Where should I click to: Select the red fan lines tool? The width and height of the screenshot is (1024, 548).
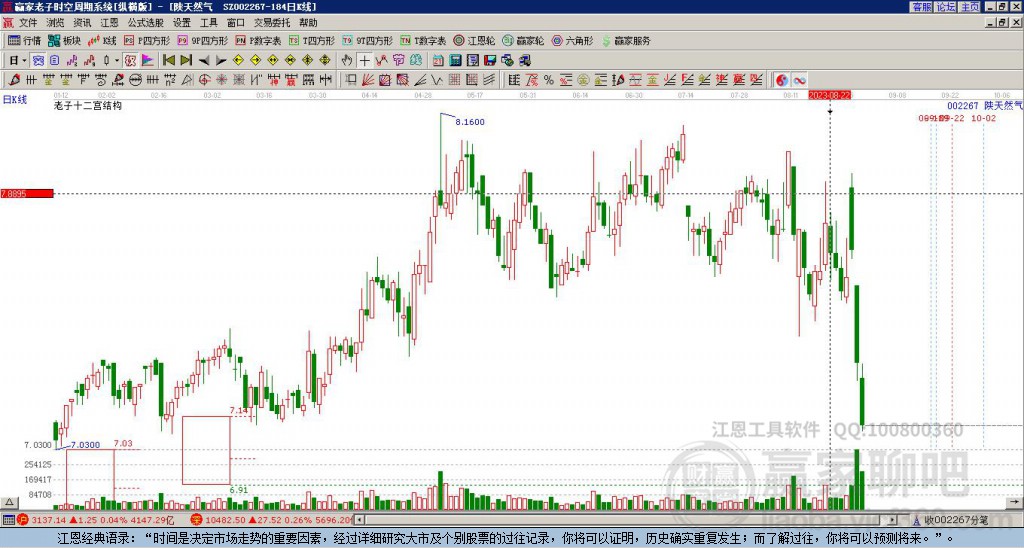click(x=368, y=80)
